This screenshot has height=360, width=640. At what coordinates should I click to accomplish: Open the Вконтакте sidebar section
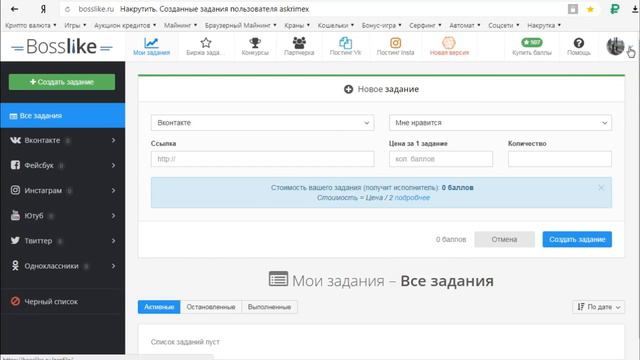62,140
